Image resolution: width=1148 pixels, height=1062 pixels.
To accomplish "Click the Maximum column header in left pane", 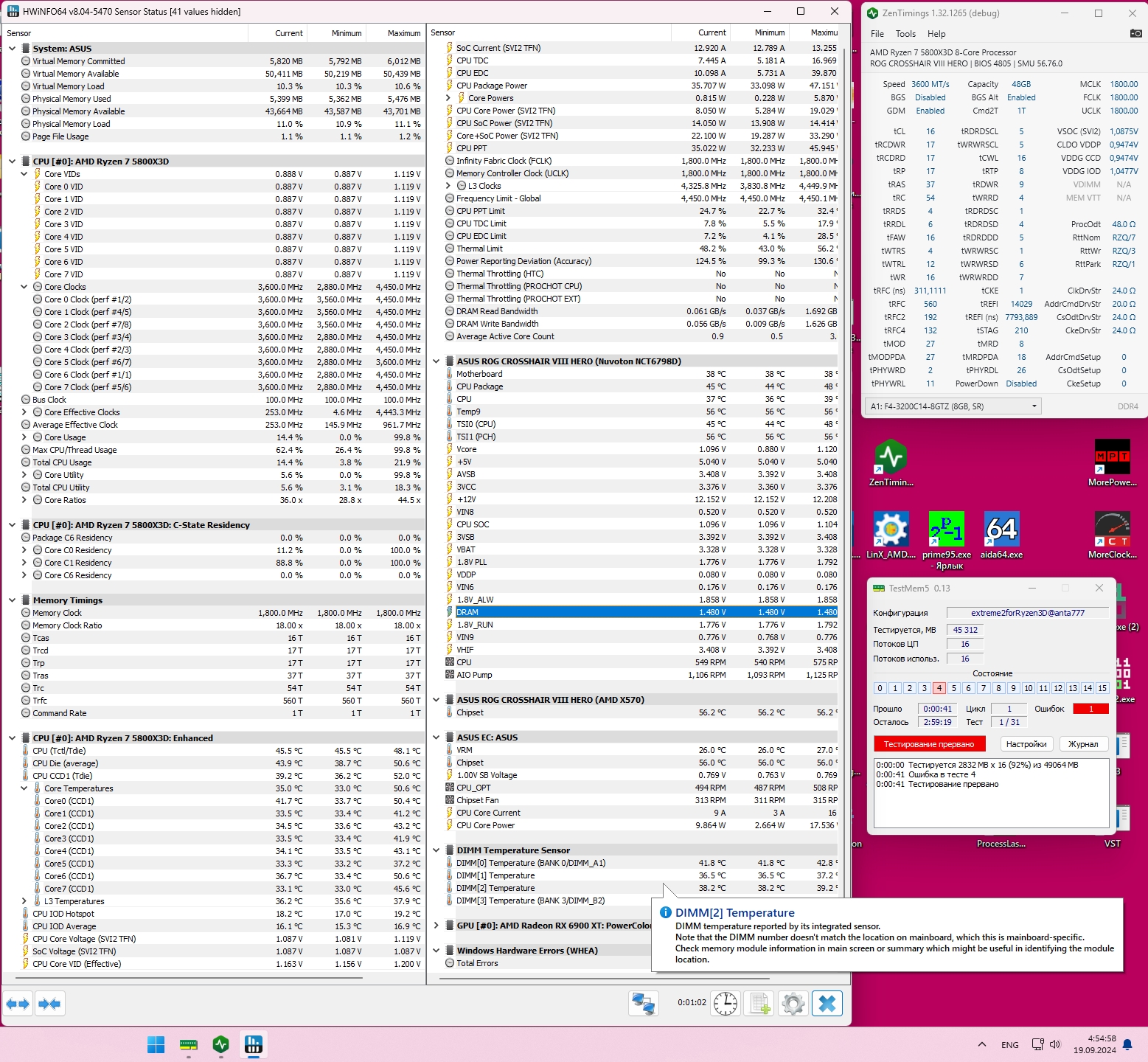I will tap(395, 33).
